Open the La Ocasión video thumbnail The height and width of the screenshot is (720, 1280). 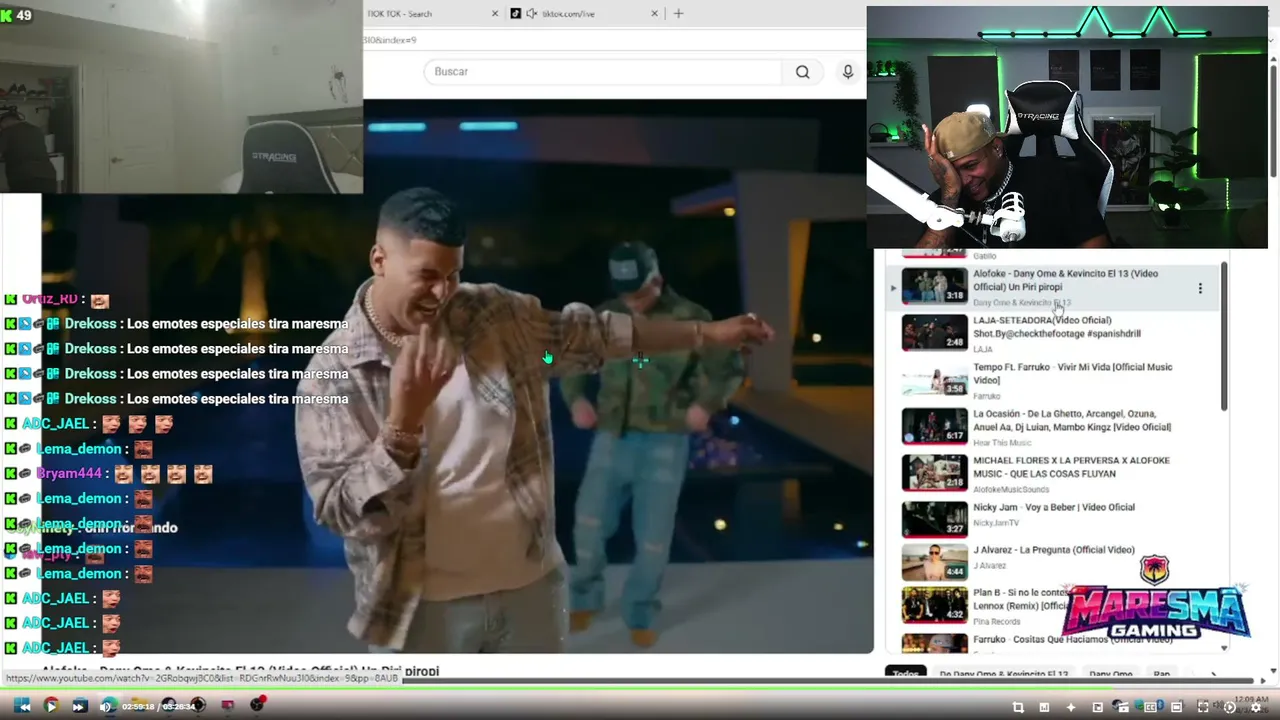(x=935, y=426)
